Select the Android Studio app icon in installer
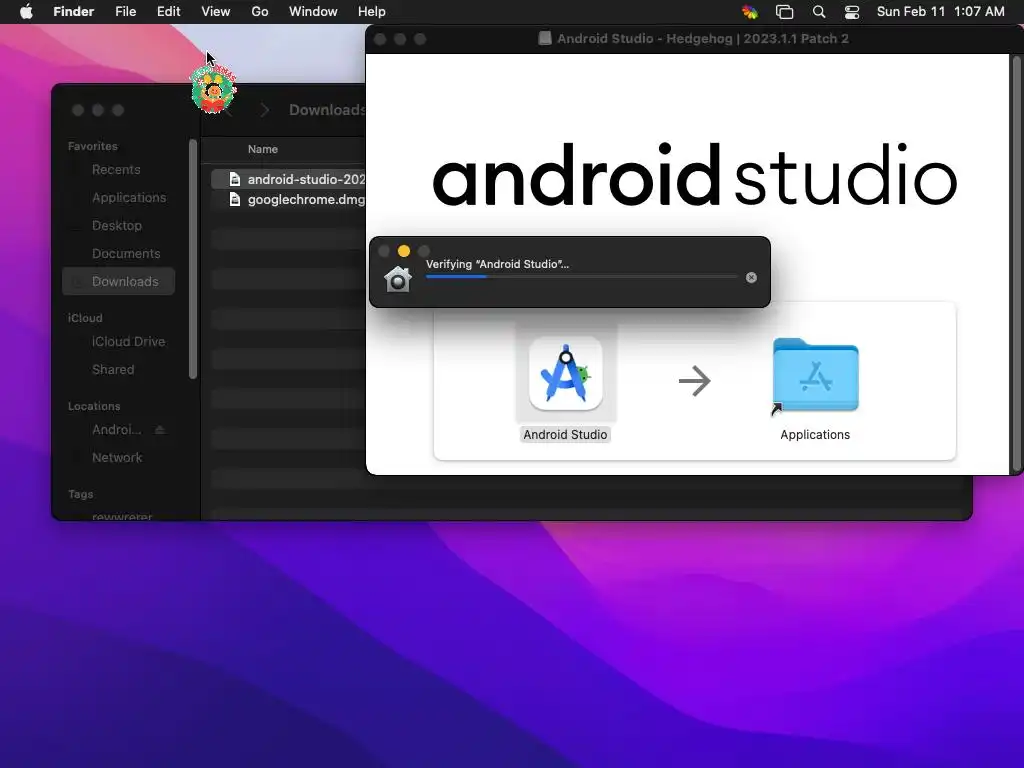 [566, 374]
